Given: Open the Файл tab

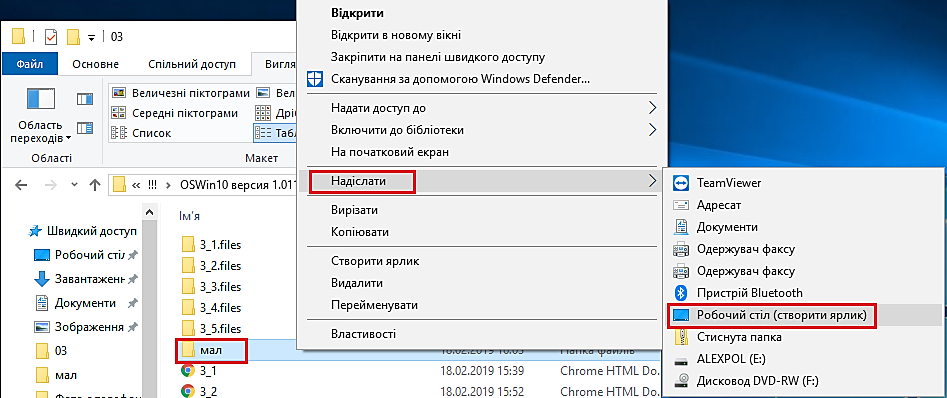Looking at the screenshot, I should point(30,64).
